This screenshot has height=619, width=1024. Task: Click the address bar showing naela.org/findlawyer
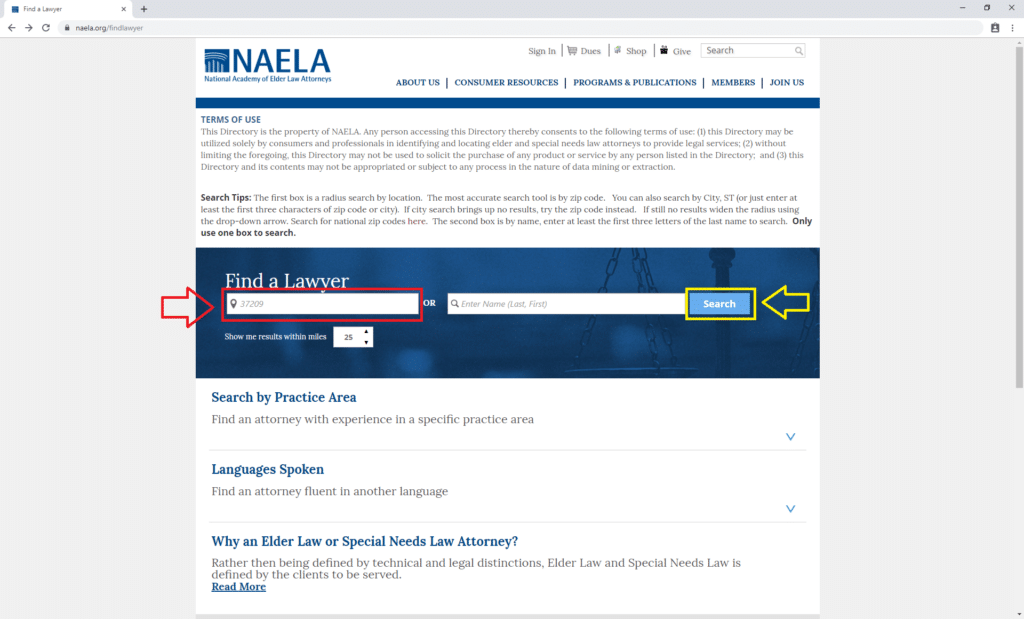(x=522, y=27)
